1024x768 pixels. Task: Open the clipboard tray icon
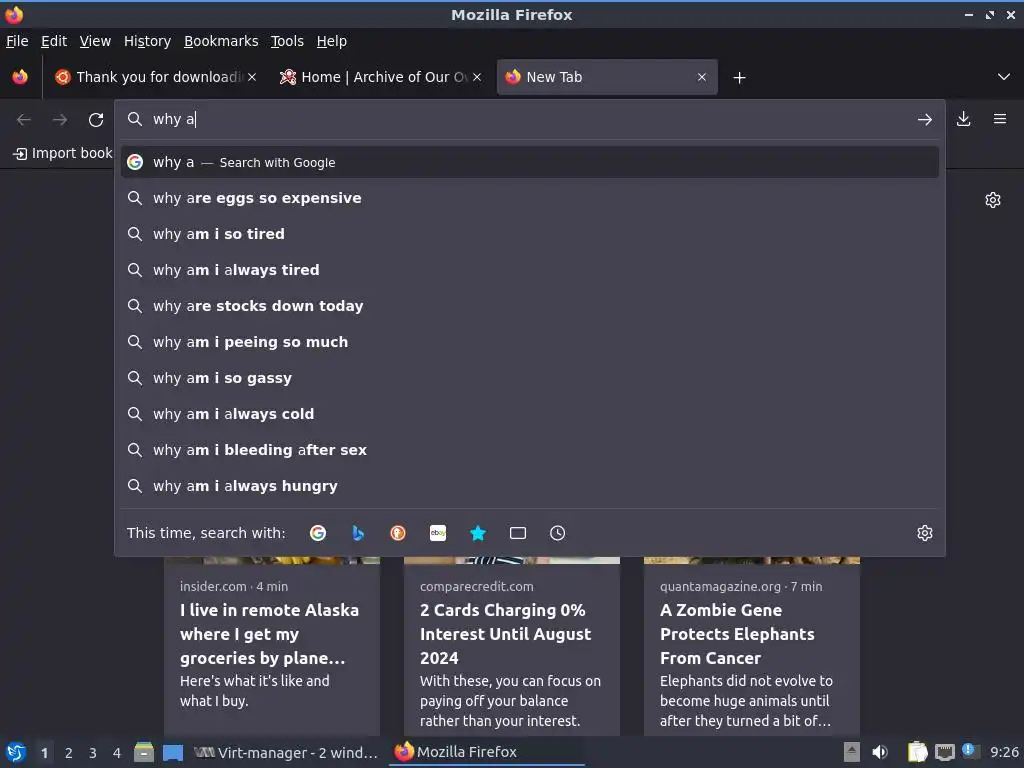tap(918, 752)
